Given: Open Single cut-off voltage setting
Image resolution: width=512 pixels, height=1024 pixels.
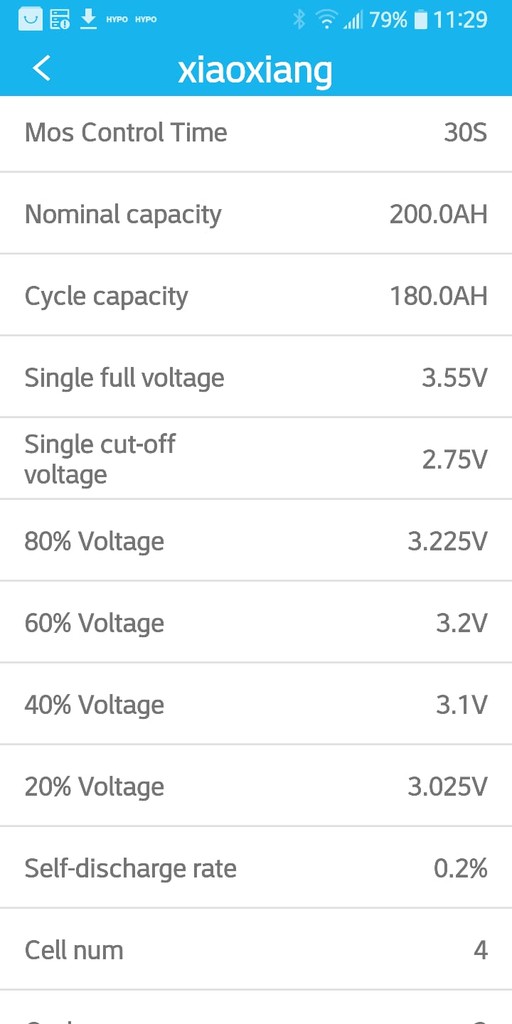Looking at the screenshot, I should [256, 459].
